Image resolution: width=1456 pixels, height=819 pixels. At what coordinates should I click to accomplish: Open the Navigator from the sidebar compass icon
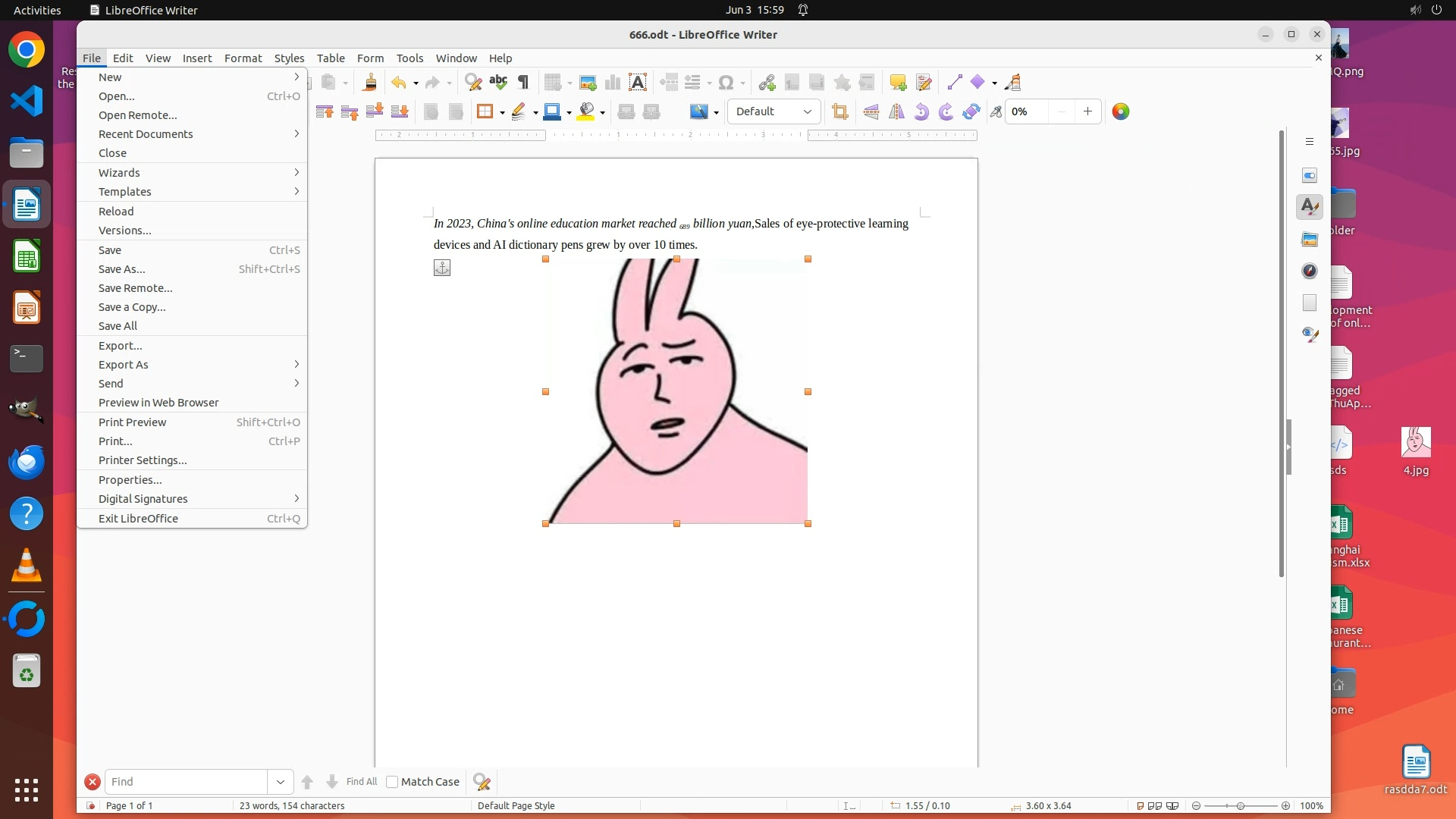pyautogui.click(x=1310, y=271)
